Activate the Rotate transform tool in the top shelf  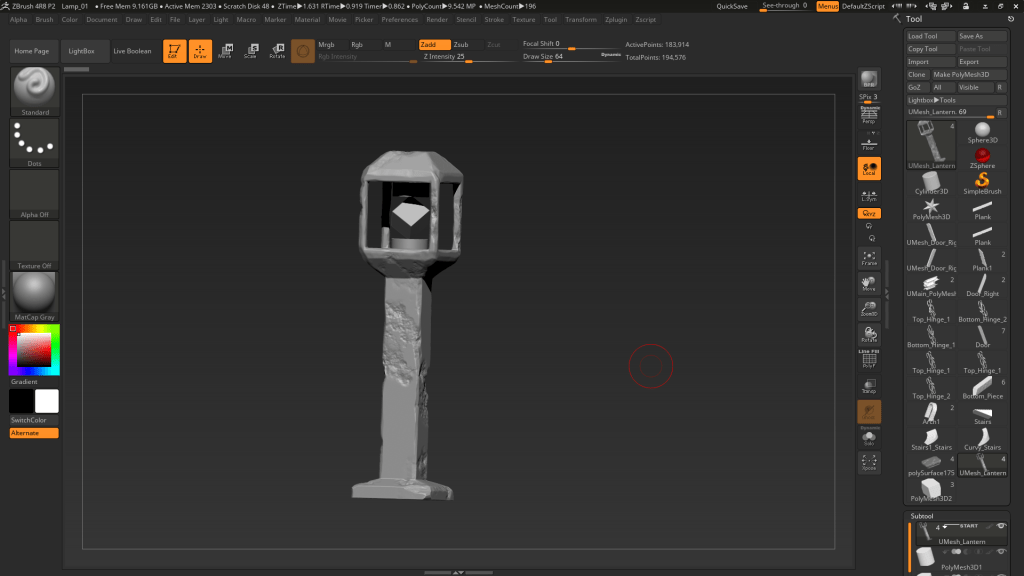(277, 51)
